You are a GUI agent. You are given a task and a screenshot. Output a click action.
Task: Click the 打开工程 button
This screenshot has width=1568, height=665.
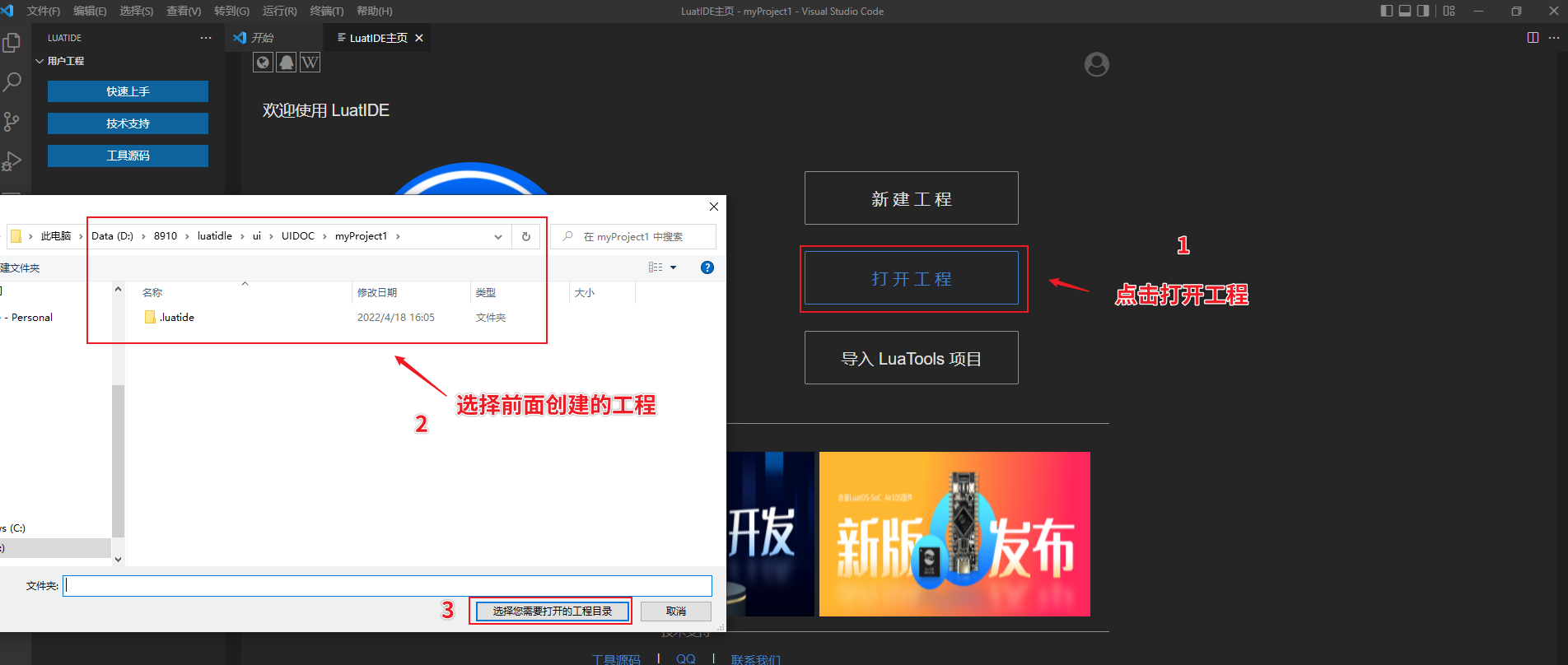912,278
